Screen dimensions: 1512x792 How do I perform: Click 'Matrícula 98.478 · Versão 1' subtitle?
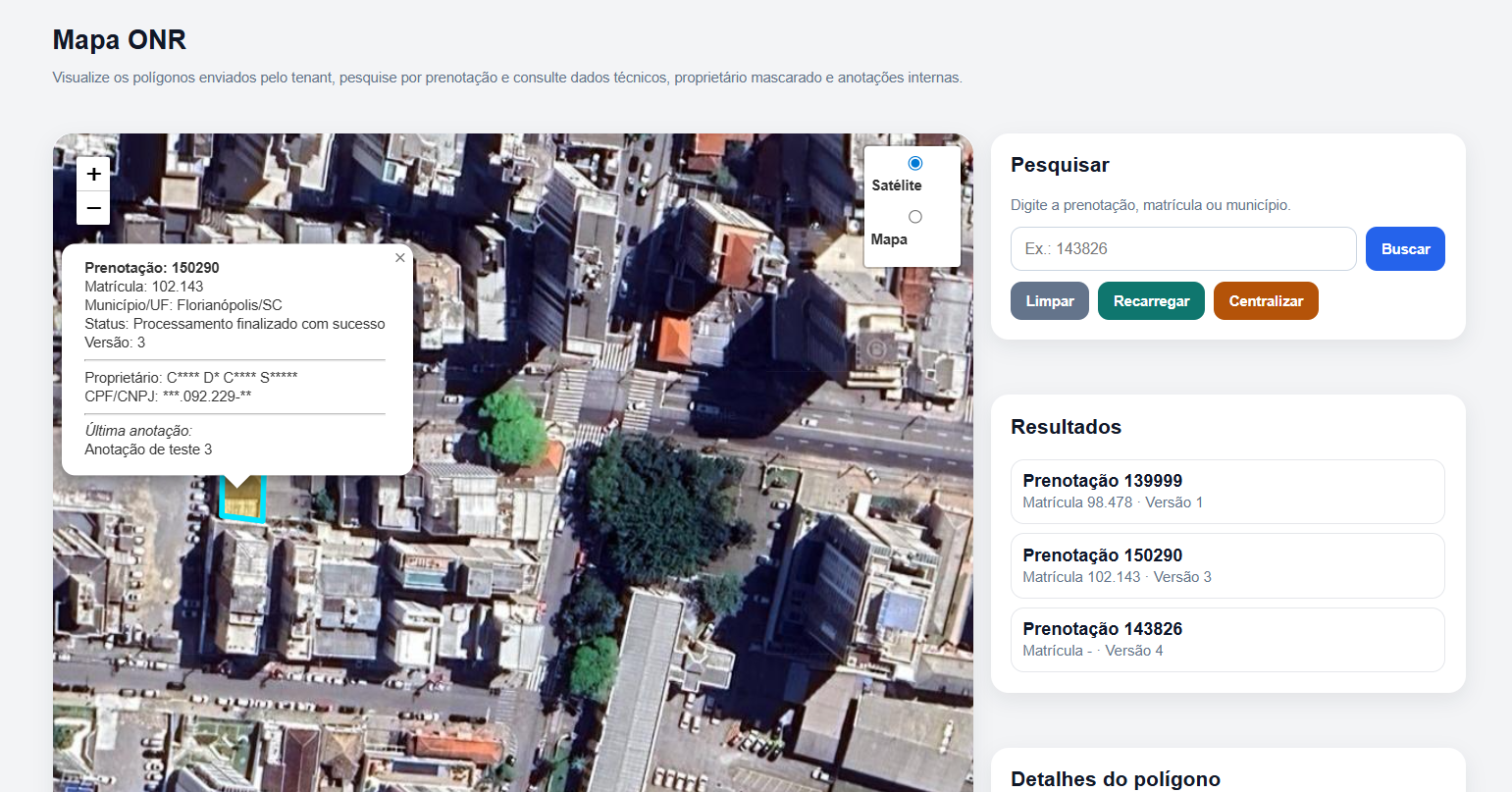pos(1113,502)
